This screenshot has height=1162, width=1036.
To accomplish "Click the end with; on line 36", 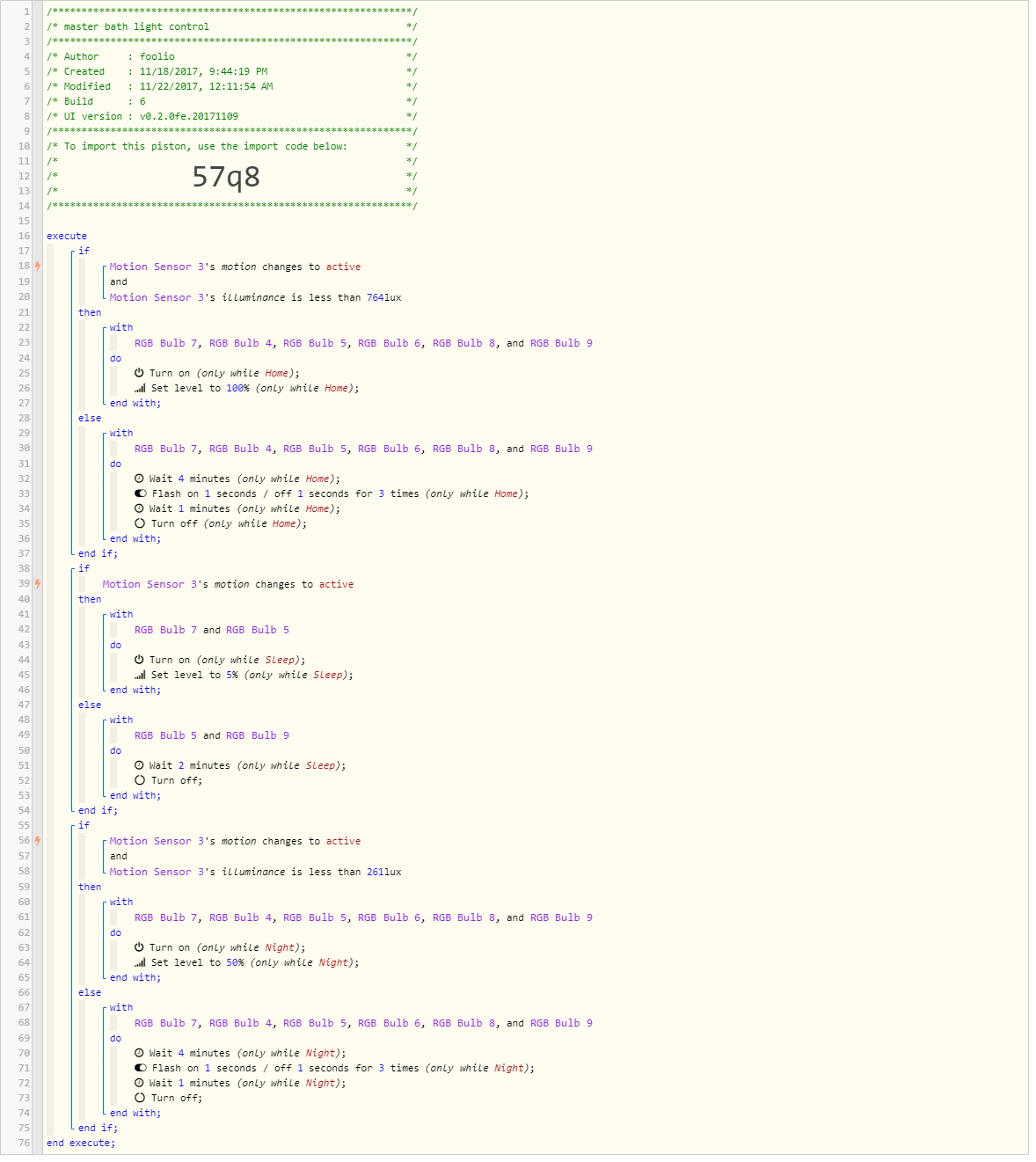I will [x=135, y=538].
